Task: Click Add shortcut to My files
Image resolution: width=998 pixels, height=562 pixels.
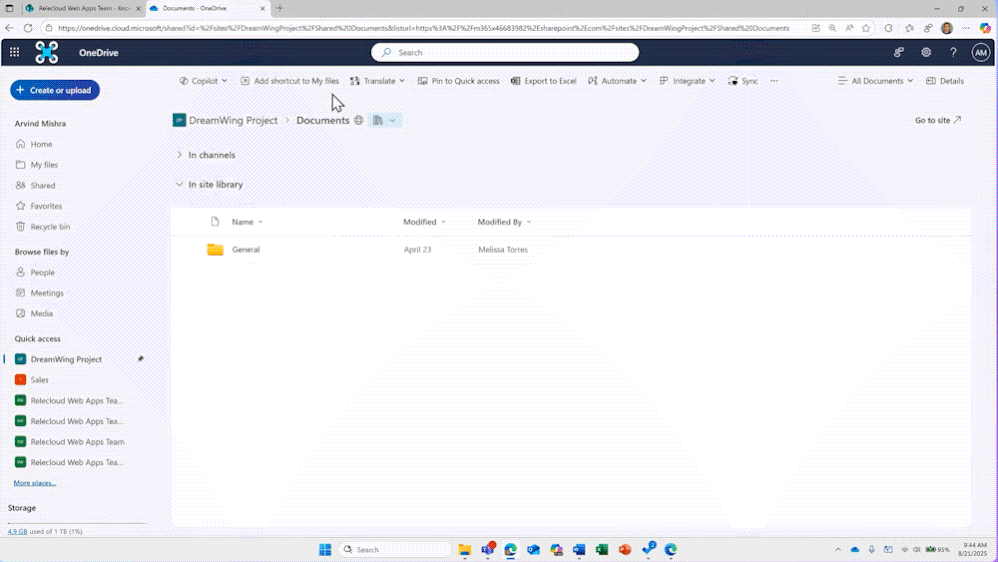Action: (290, 81)
